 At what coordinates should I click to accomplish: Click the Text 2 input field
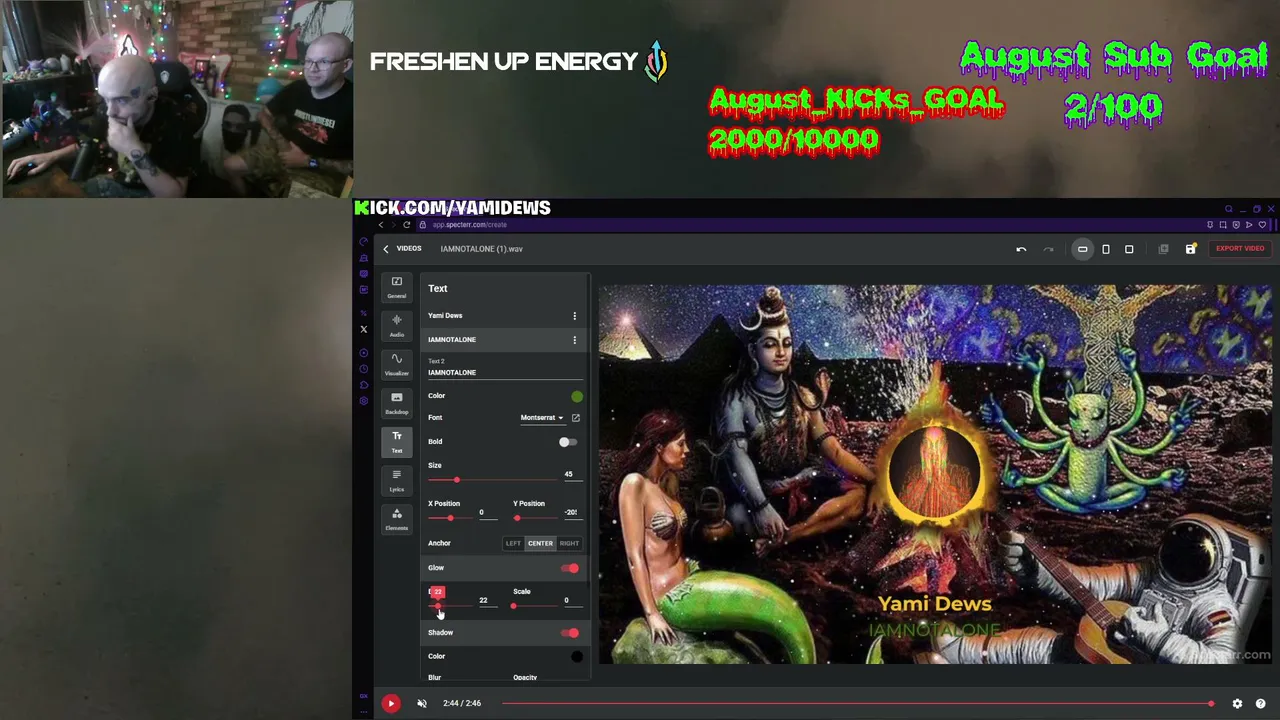point(505,373)
